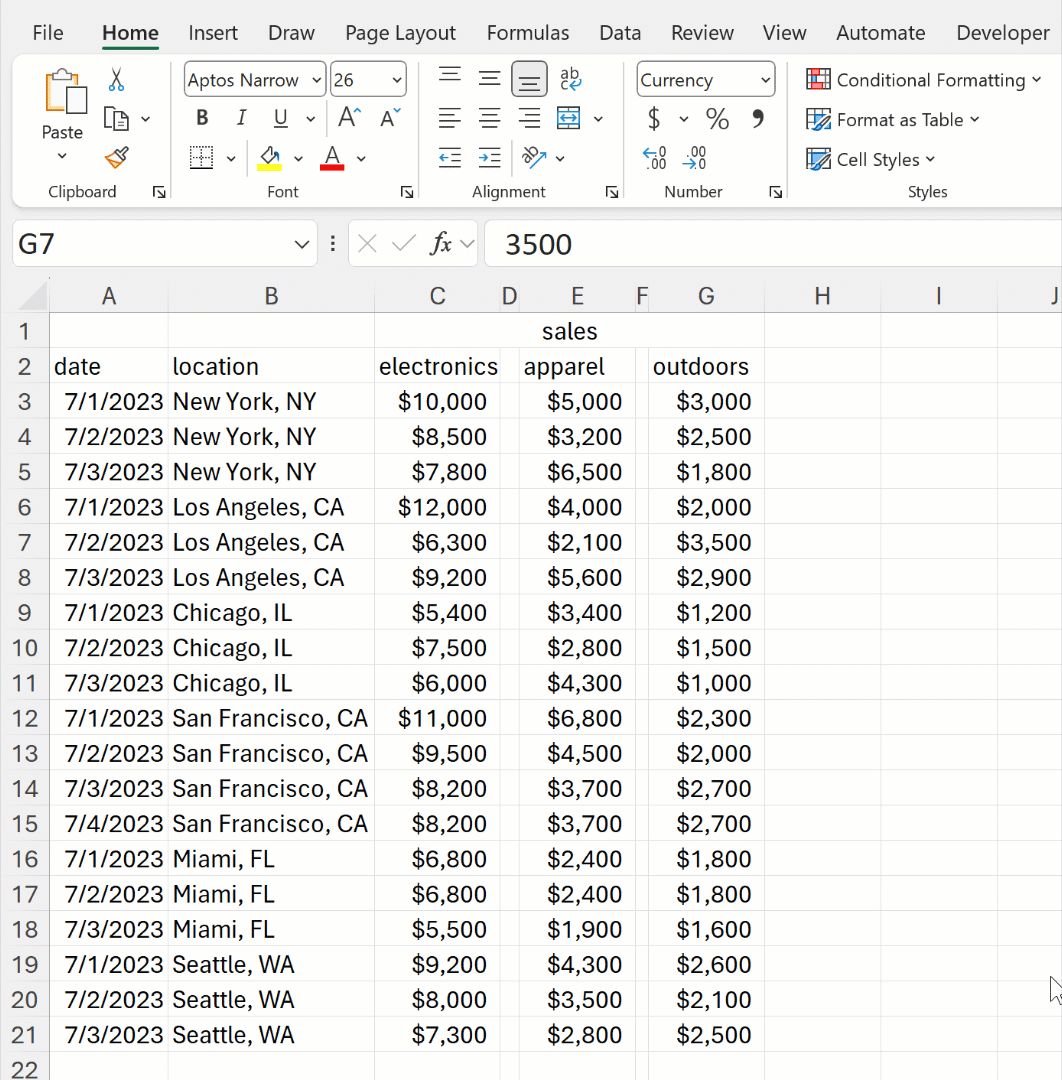
Task: Open the Conditional Formatting menu
Action: [x=924, y=80]
